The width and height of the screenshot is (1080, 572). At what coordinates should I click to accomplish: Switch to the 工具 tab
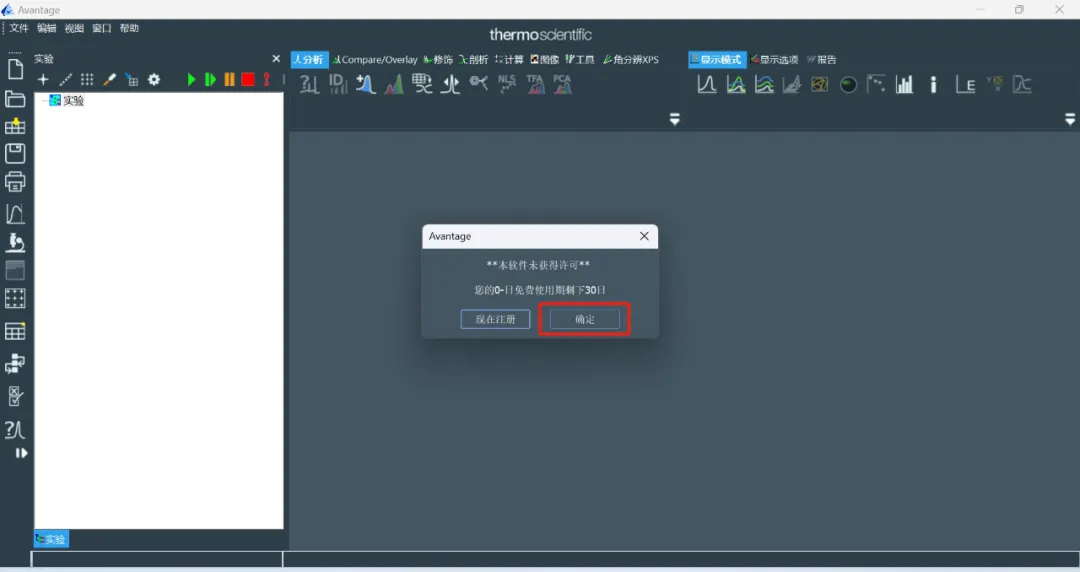pyautogui.click(x=580, y=59)
